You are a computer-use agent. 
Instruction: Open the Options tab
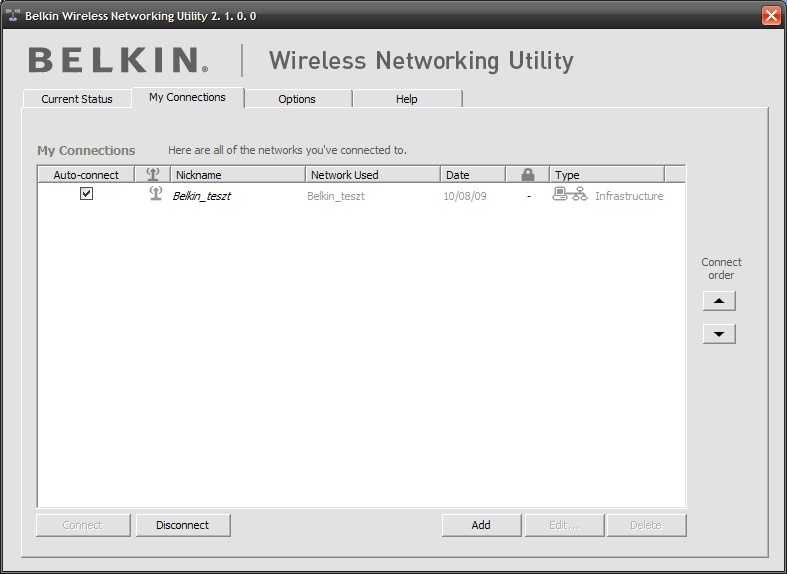pyautogui.click(x=297, y=99)
